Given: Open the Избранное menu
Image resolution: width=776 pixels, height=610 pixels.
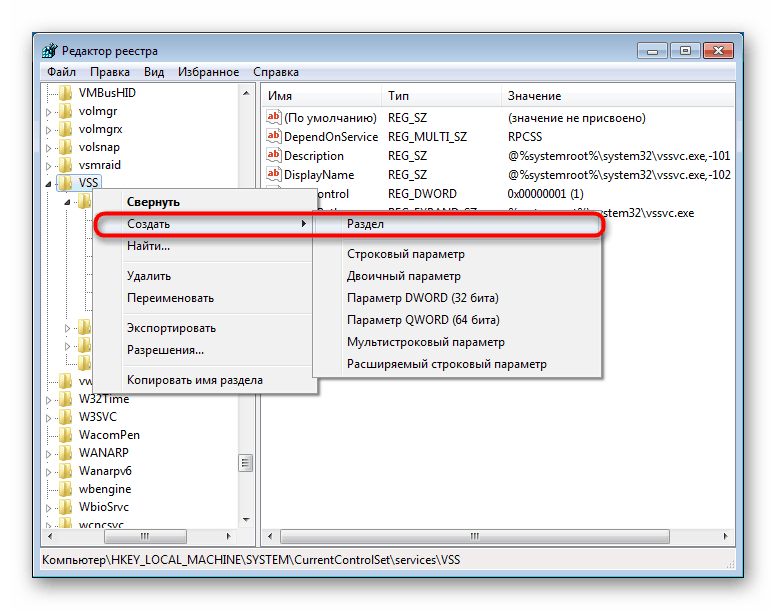Looking at the screenshot, I should pyautogui.click(x=208, y=72).
